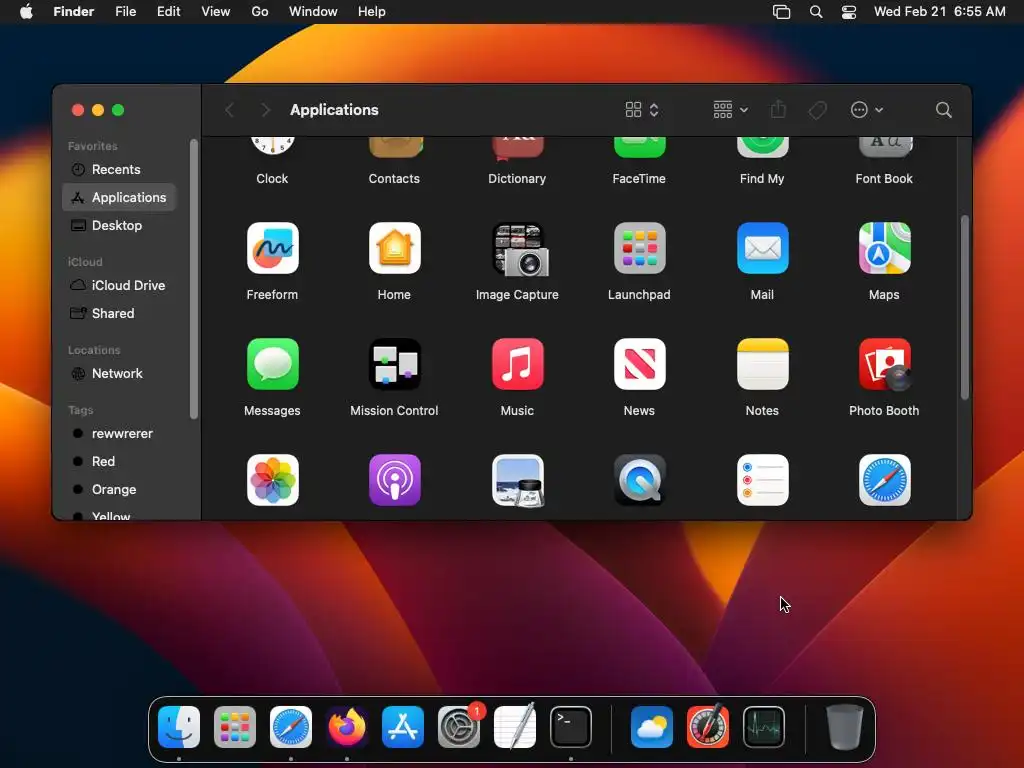Open the Trash in the Dock
Screen dimensions: 1024x768
click(x=845, y=726)
